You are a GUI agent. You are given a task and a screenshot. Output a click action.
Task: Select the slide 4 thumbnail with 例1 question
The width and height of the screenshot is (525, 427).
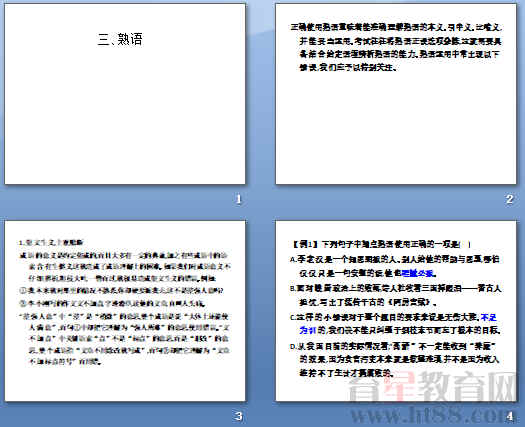pyautogui.click(x=396, y=311)
